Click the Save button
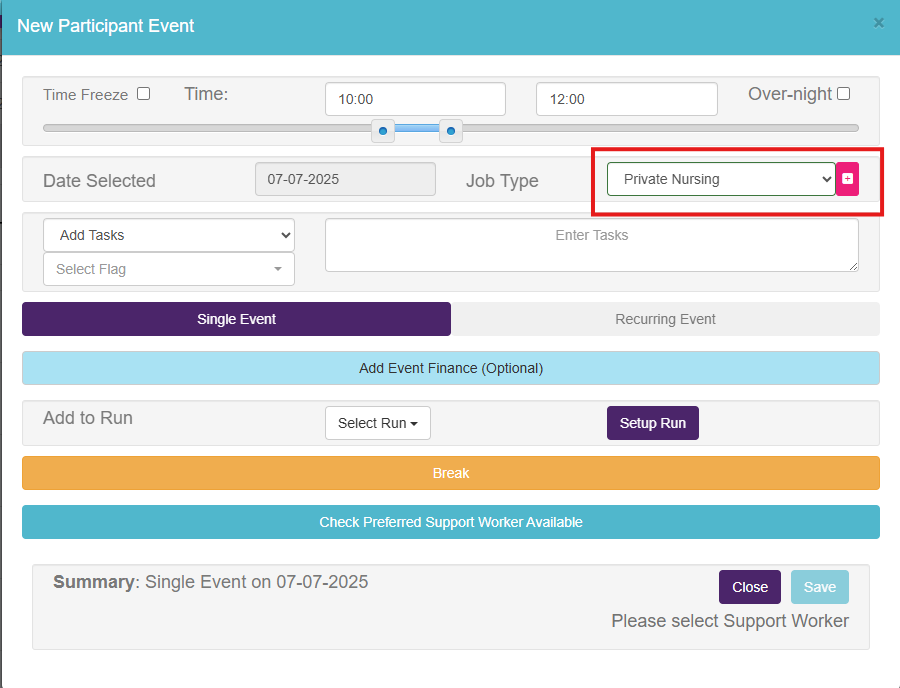900x688 pixels. [820, 587]
